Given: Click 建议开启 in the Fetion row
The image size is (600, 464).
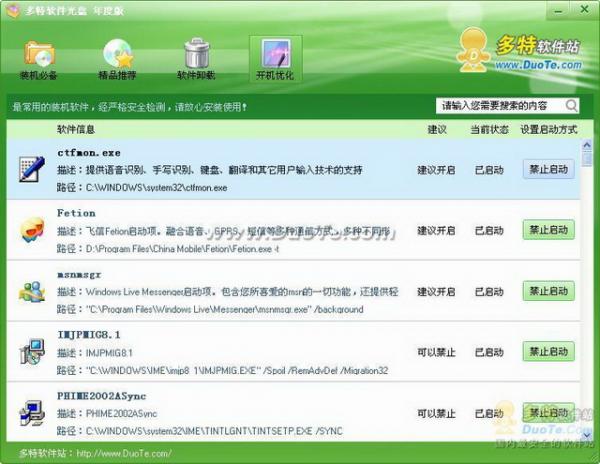Looking at the screenshot, I should [436, 231].
